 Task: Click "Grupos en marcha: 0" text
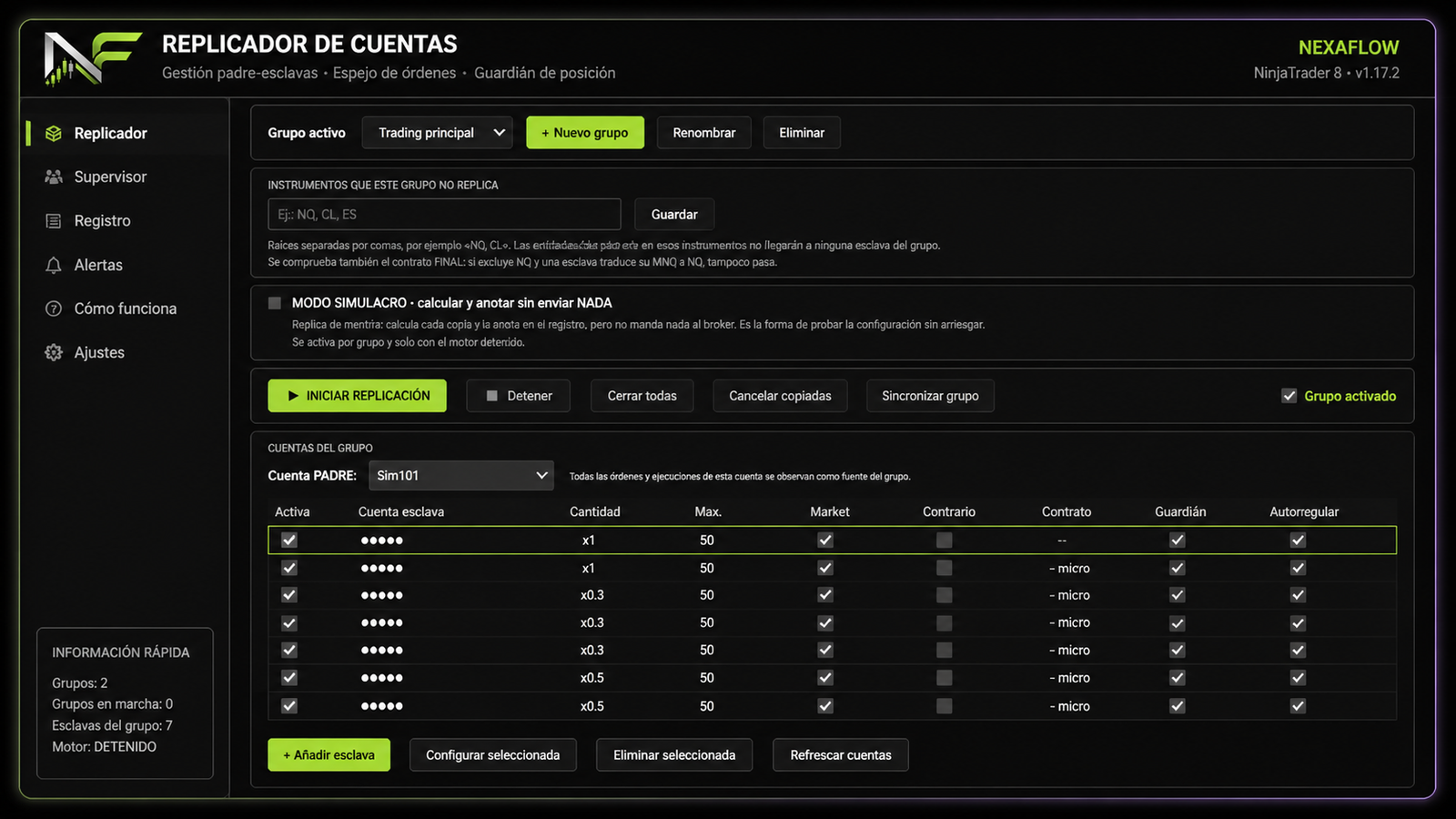click(112, 703)
